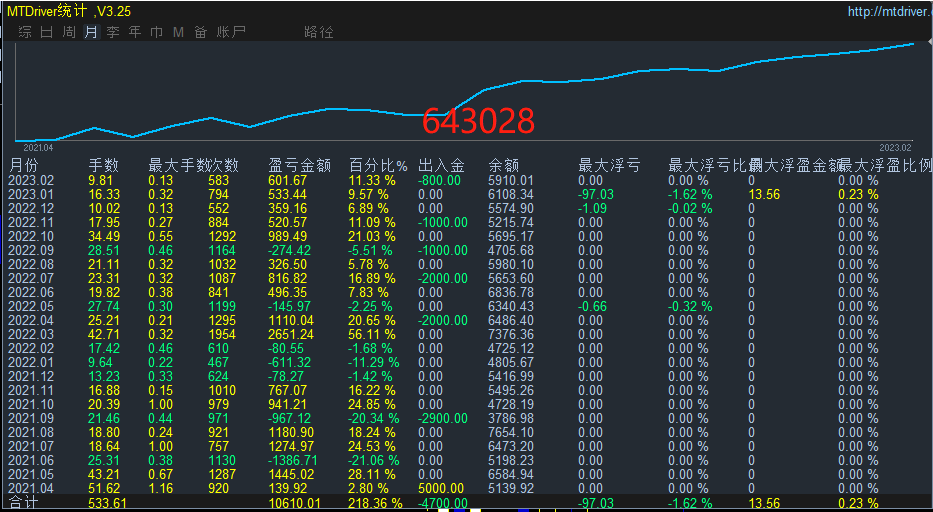
Task: Click the 百分比% column header
Action: pyautogui.click(x=378, y=166)
